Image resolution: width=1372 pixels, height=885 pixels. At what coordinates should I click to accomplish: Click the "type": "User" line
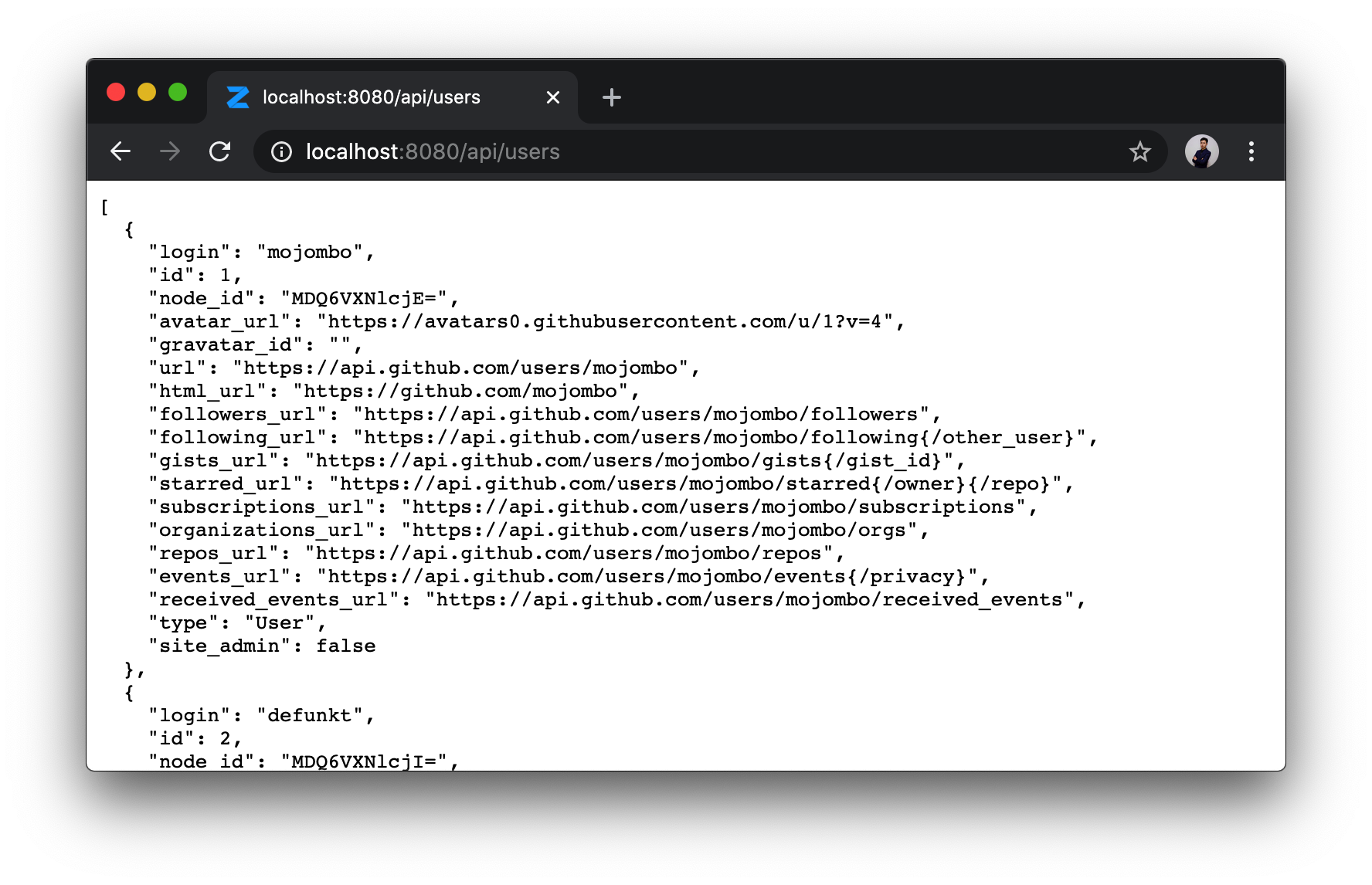[237, 623]
